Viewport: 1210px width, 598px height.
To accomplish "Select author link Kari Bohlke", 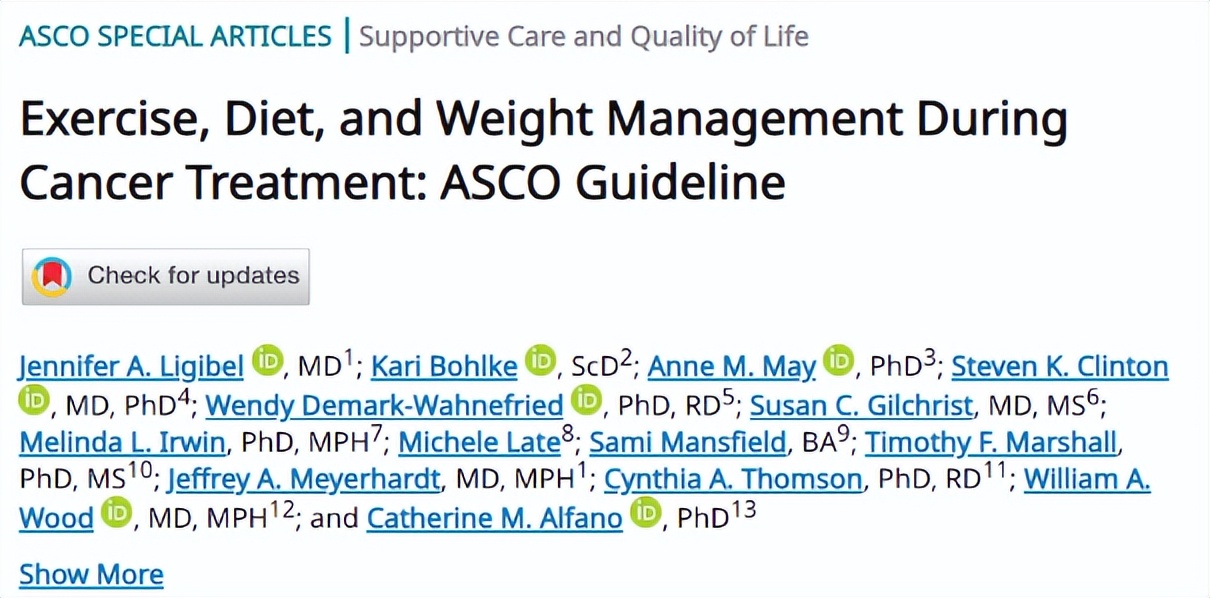I will point(444,367).
